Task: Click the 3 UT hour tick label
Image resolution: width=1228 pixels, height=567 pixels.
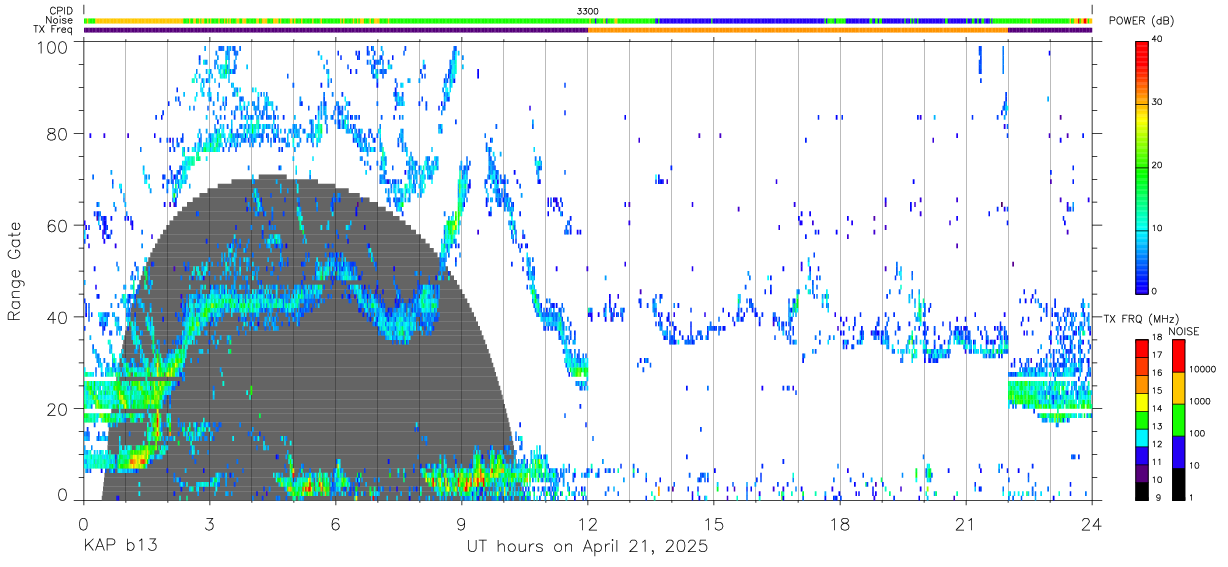Action: [x=209, y=524]
